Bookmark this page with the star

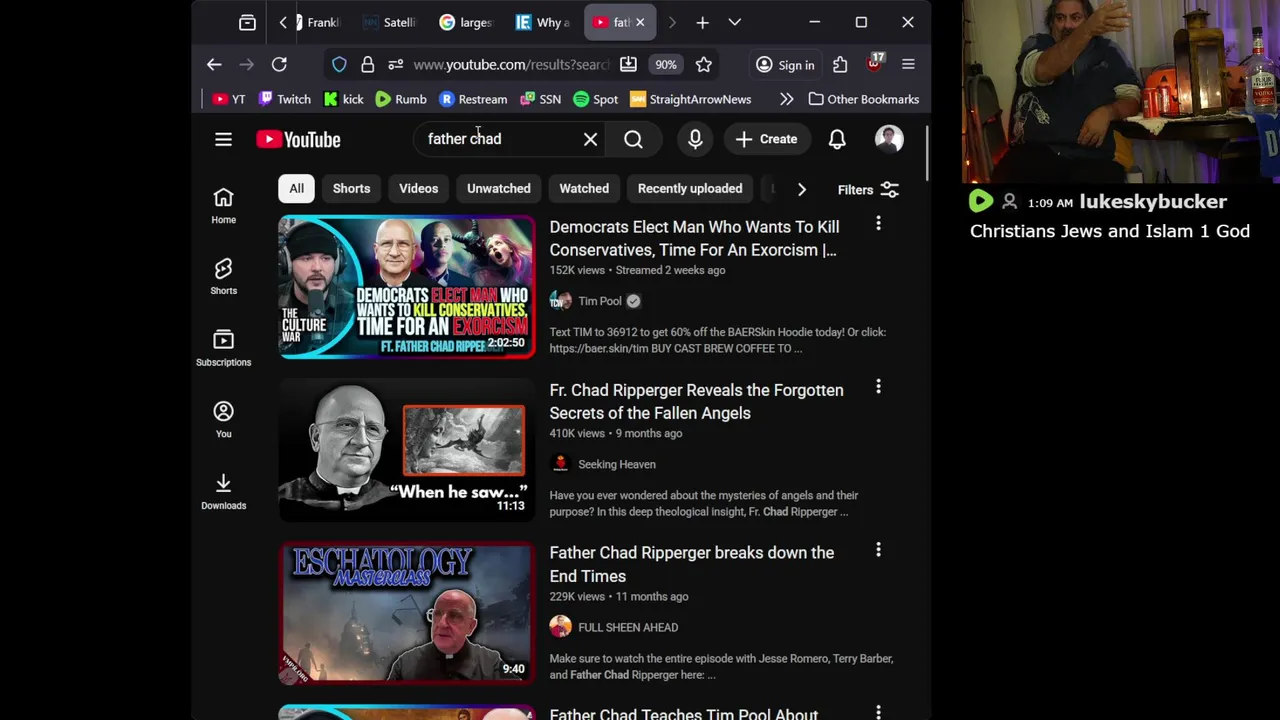(x=704, y=64)
